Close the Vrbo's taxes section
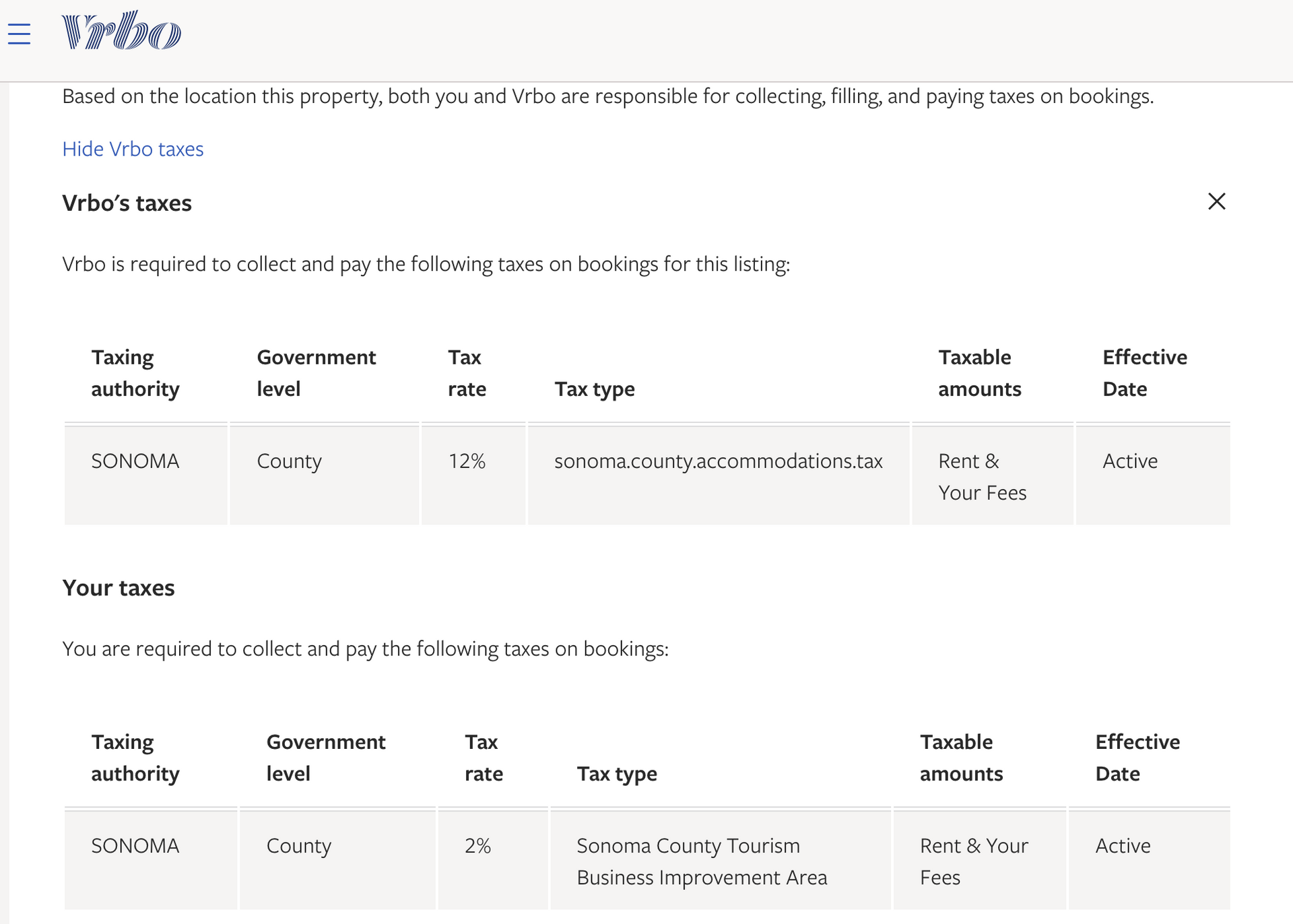Viewport: 1293px width, 924px height. (x=1216, y=201)
